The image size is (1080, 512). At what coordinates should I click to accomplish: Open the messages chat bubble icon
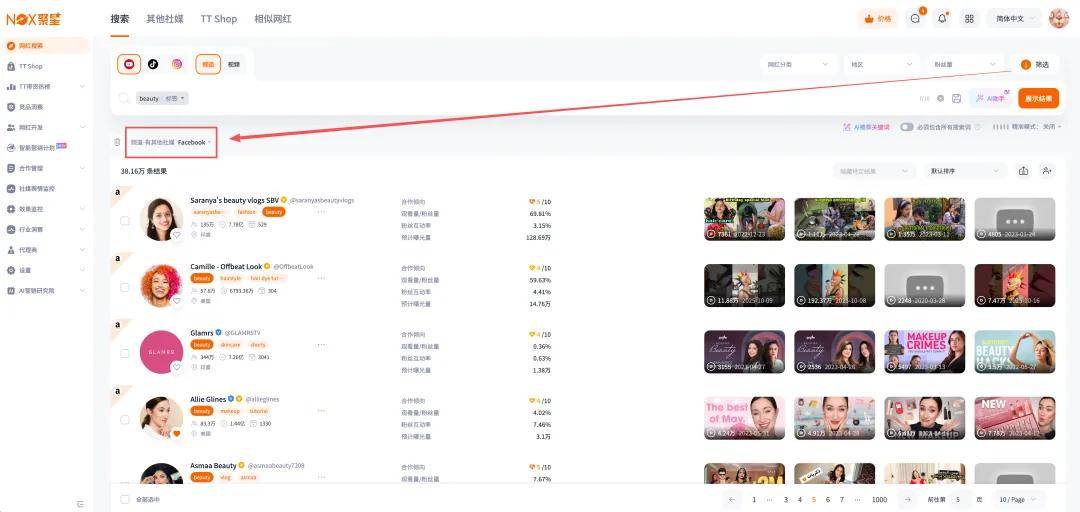(914, 19)
